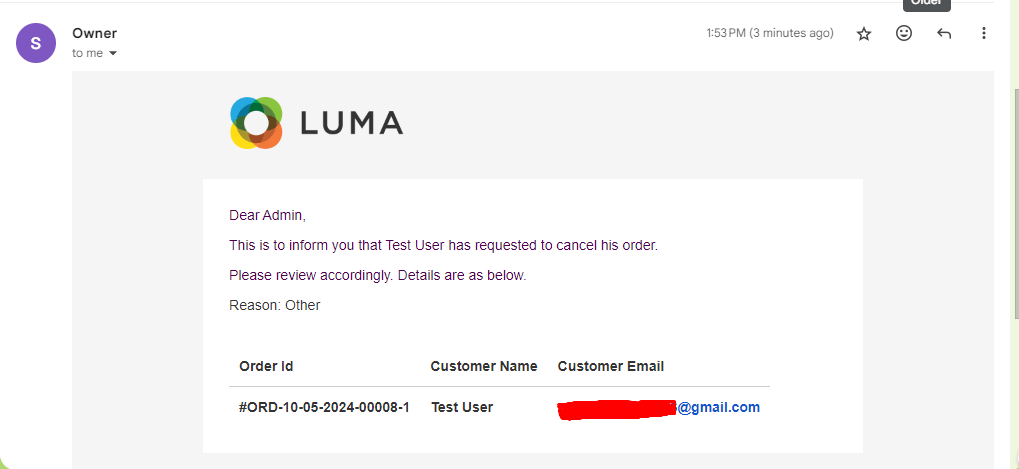Open the three-dot More options menu
The width and height of the screenshot is (1019, 469).
click(984, 34)
